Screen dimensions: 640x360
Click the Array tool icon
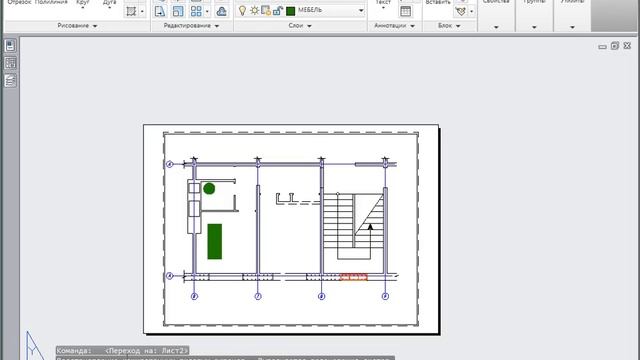[196, 11]
